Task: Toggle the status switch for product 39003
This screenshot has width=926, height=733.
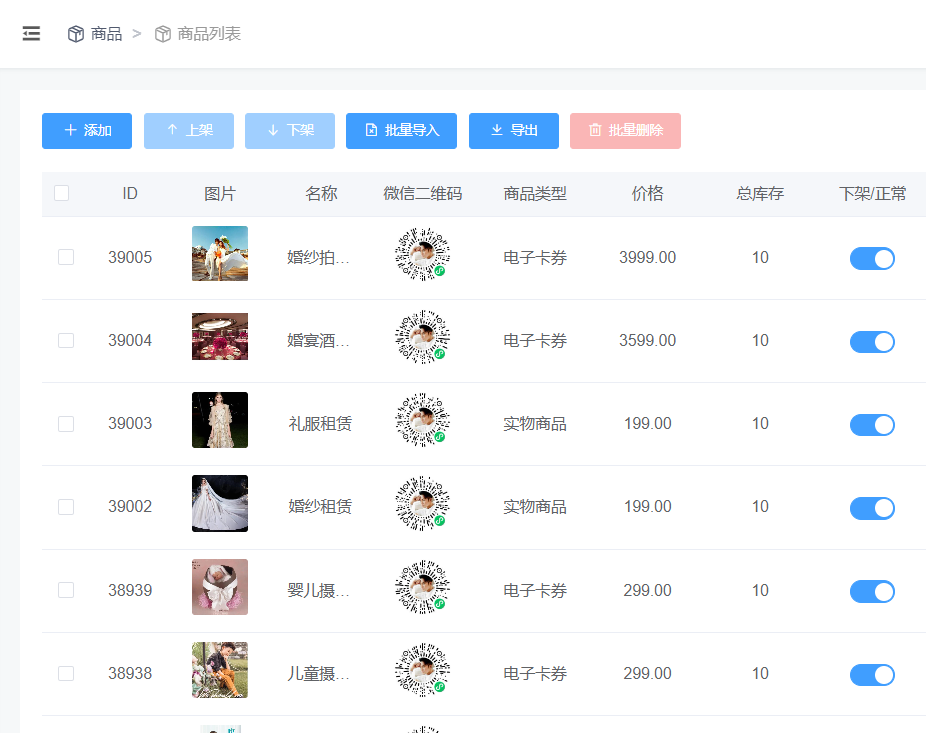Action: click(x=872, y=425)
